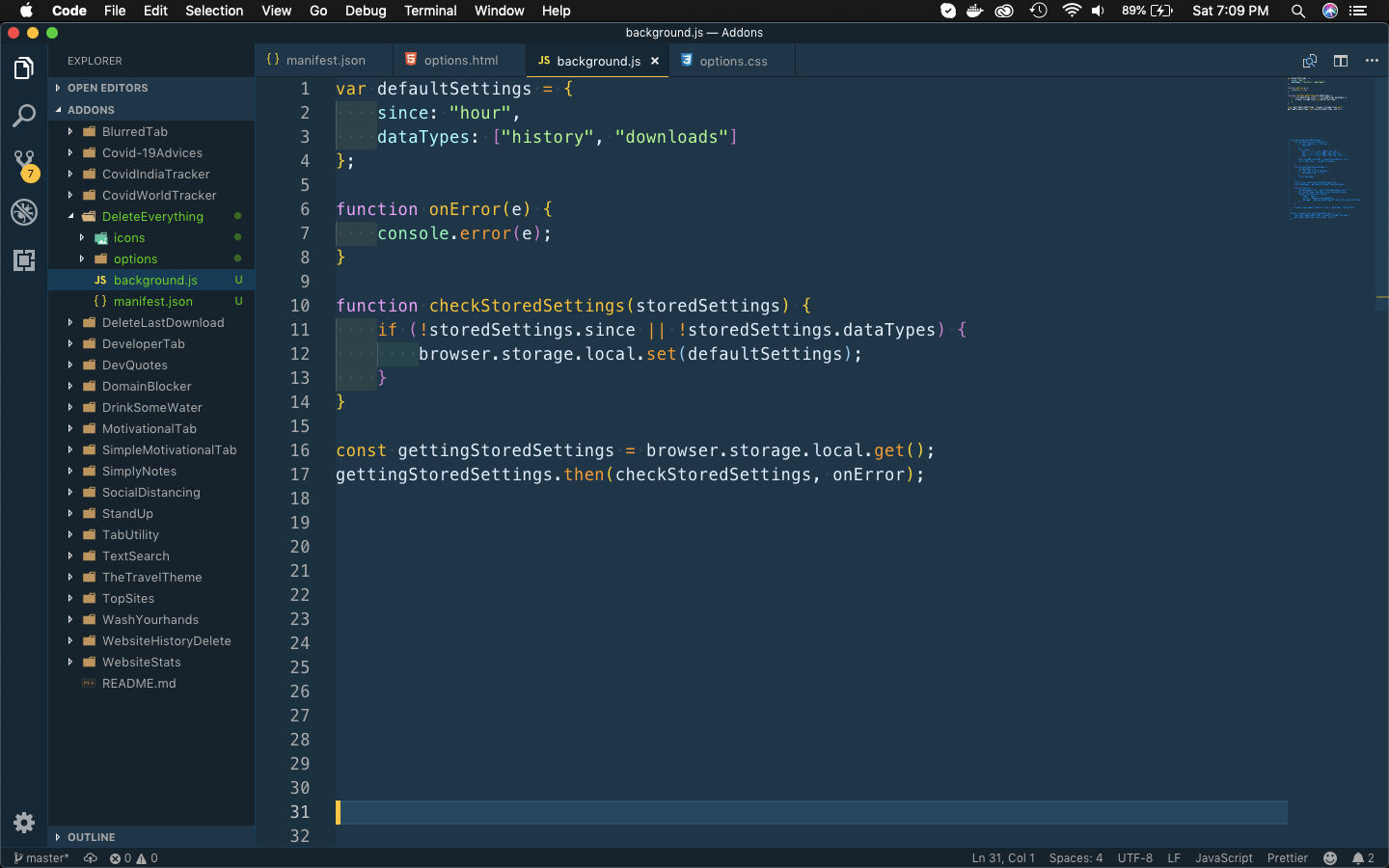
Task: Open the Debug menu
Action: click(x=366, y=11)
